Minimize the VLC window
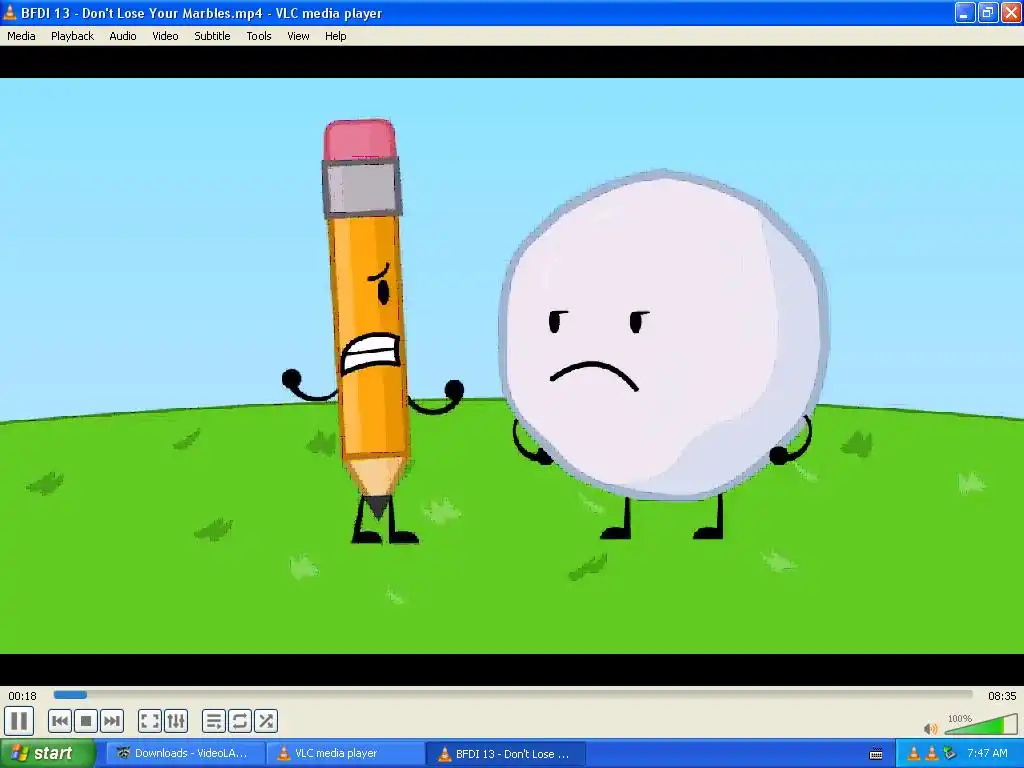Screen dimensions: 1024x768 click(x=965, y=12)
